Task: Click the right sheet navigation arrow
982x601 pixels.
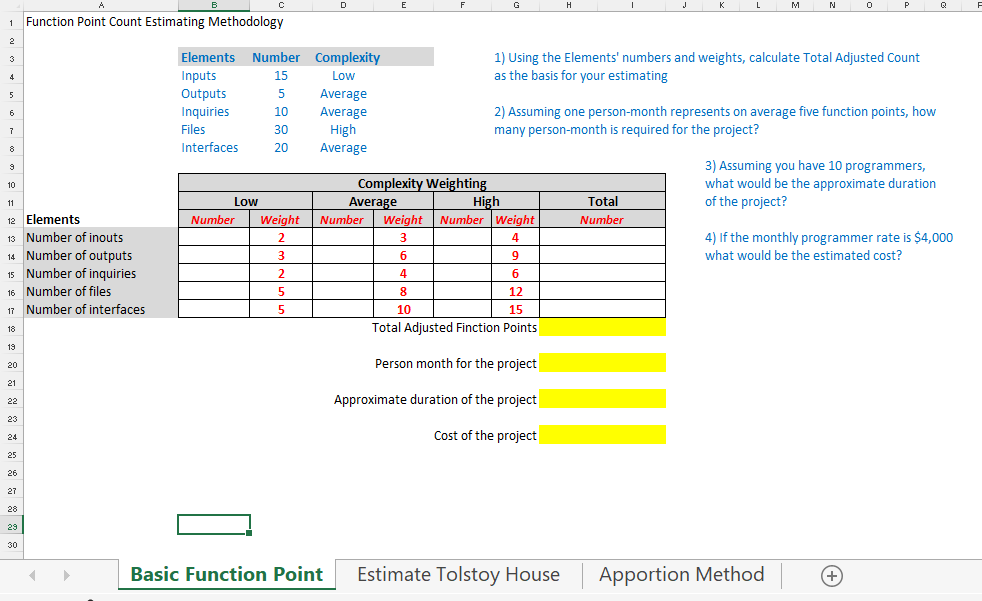Action: point(66,575)
